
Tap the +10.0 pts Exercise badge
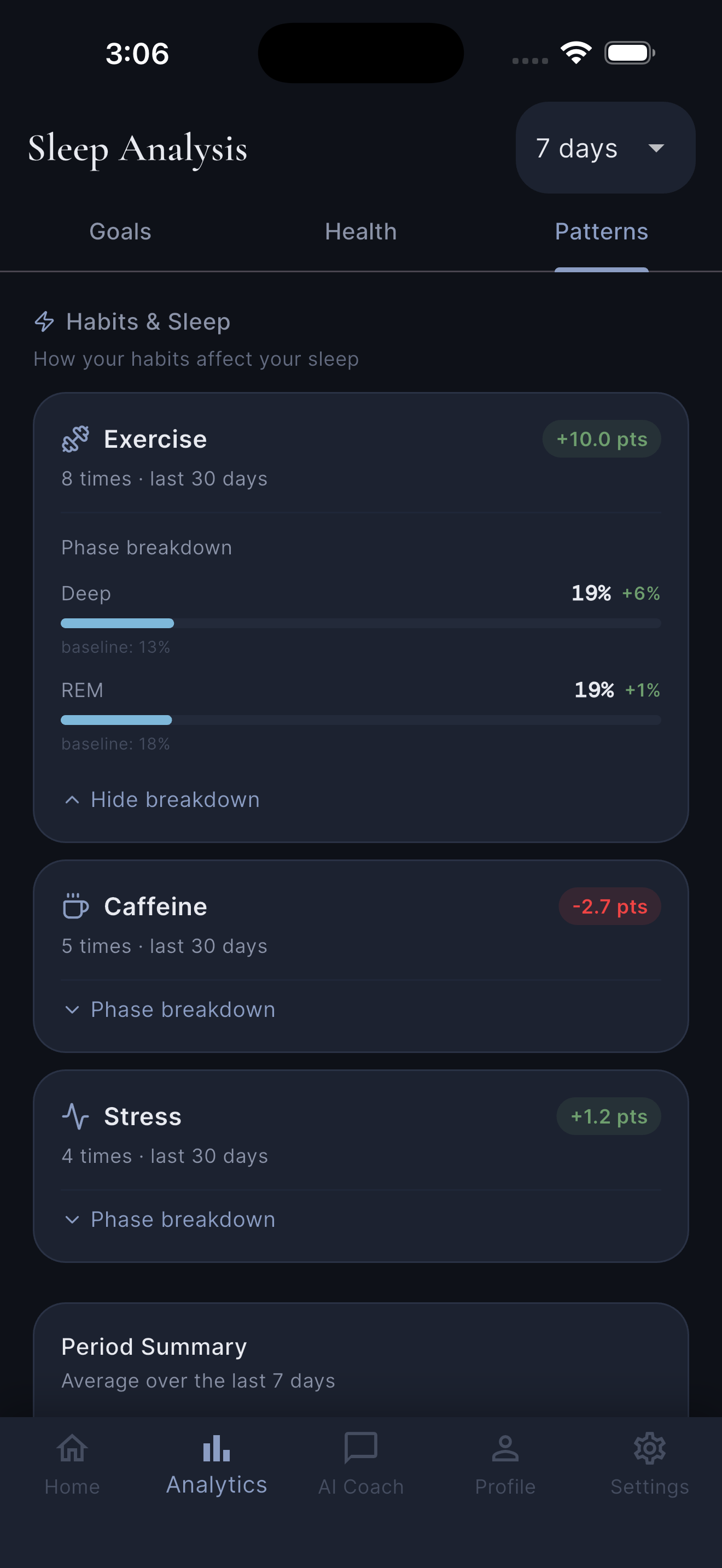[602, 439]
